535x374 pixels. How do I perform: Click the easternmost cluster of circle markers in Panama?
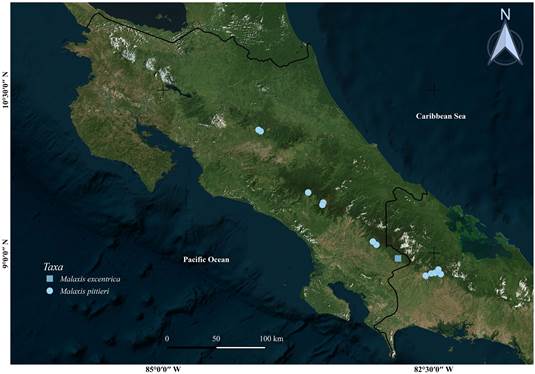point(433,273)
